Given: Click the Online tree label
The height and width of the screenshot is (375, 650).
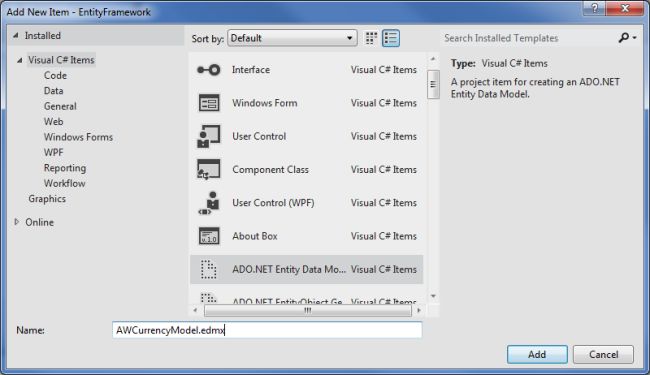Looking at the screenshot, I should (x=39, y=222).
